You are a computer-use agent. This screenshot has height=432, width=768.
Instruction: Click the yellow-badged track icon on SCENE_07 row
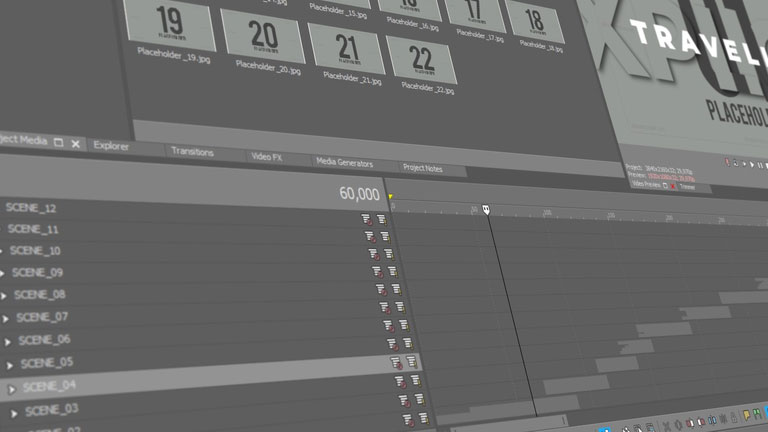click(400, 308)
